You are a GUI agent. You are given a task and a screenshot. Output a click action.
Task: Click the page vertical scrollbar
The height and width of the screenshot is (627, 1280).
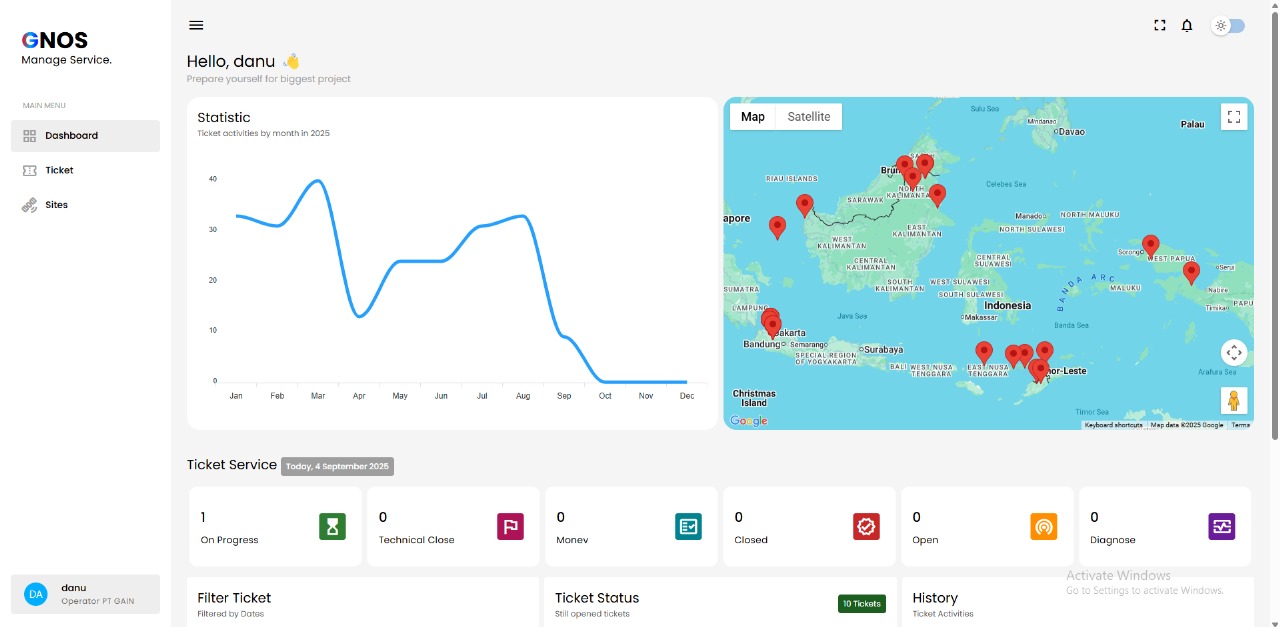tap(1274, 220)
